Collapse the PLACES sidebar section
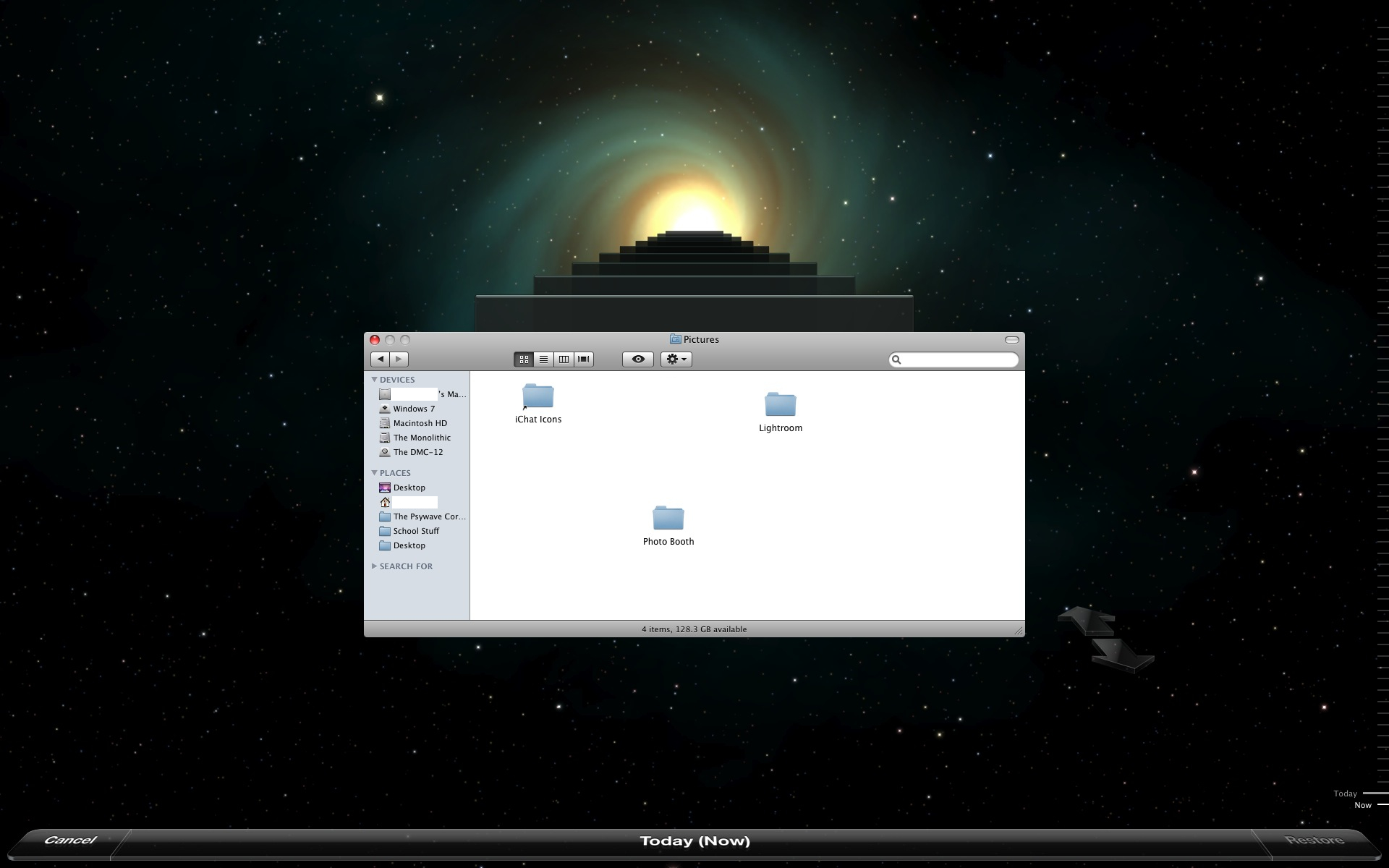The image size is (1389, 868). coord(374,473)
